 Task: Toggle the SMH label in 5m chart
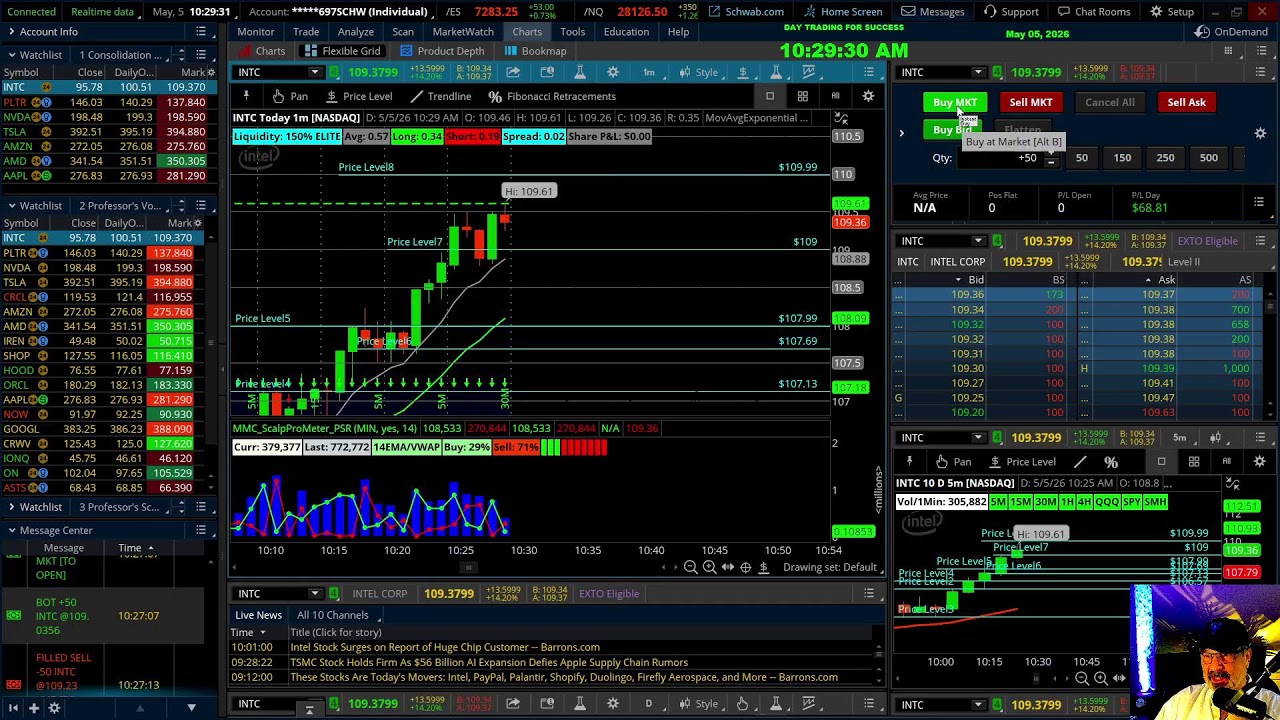tap(1155, 502)
